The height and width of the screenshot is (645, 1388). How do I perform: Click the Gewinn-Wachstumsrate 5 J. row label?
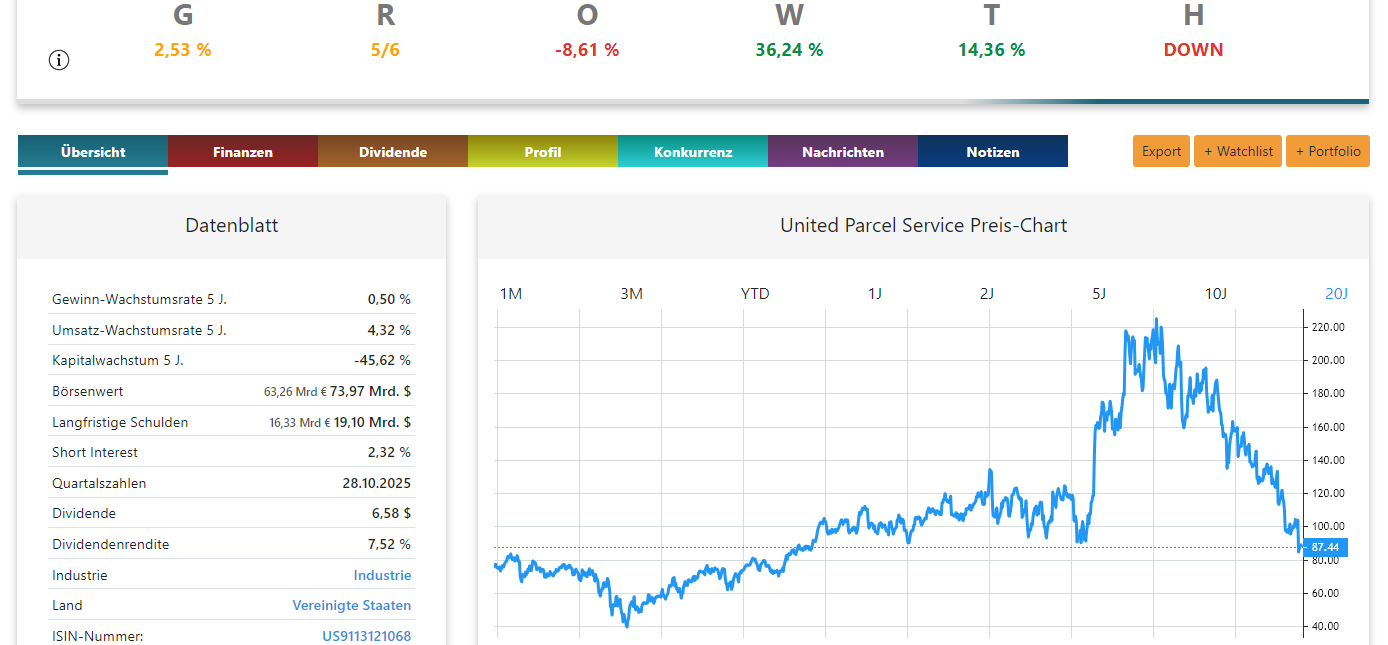pyautogui.click(x=139, y=299)
